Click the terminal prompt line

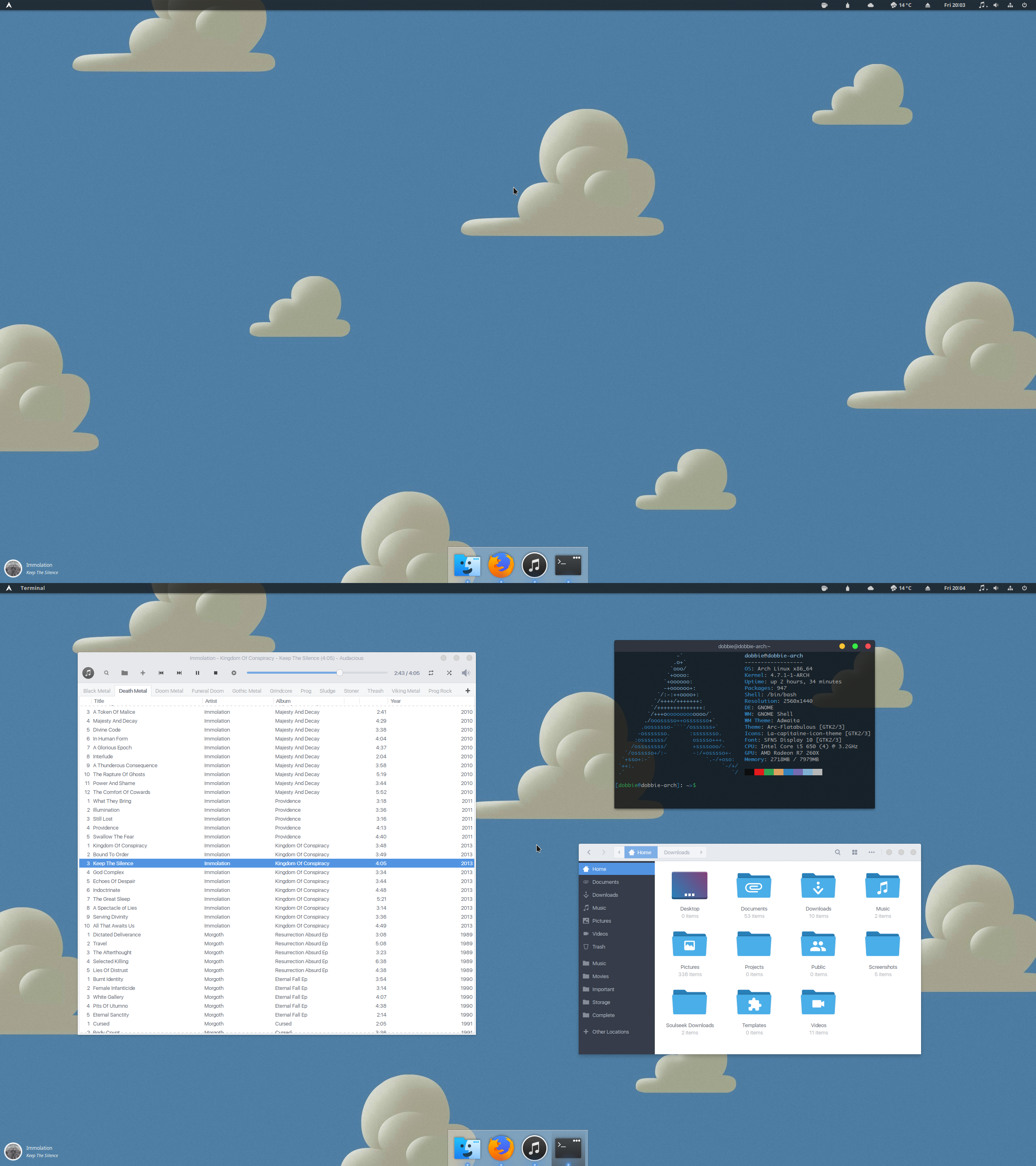tap(656, 785)
